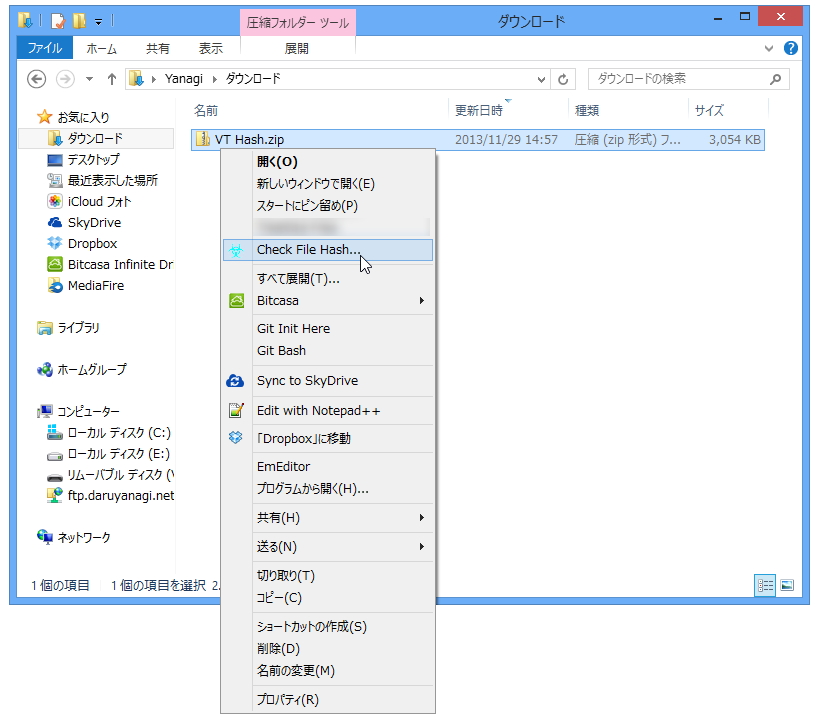The height and width of the screenshot is (720, 820).
Task: Click the Notepad++ icon in the context menu
Action: point(238,409)
